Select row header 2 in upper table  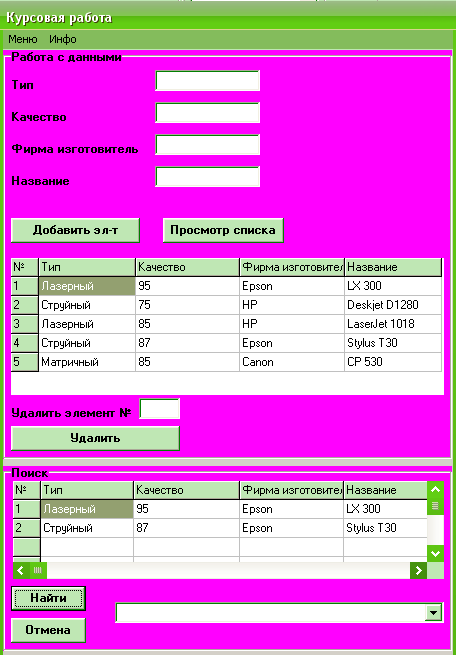pos(25,305)
